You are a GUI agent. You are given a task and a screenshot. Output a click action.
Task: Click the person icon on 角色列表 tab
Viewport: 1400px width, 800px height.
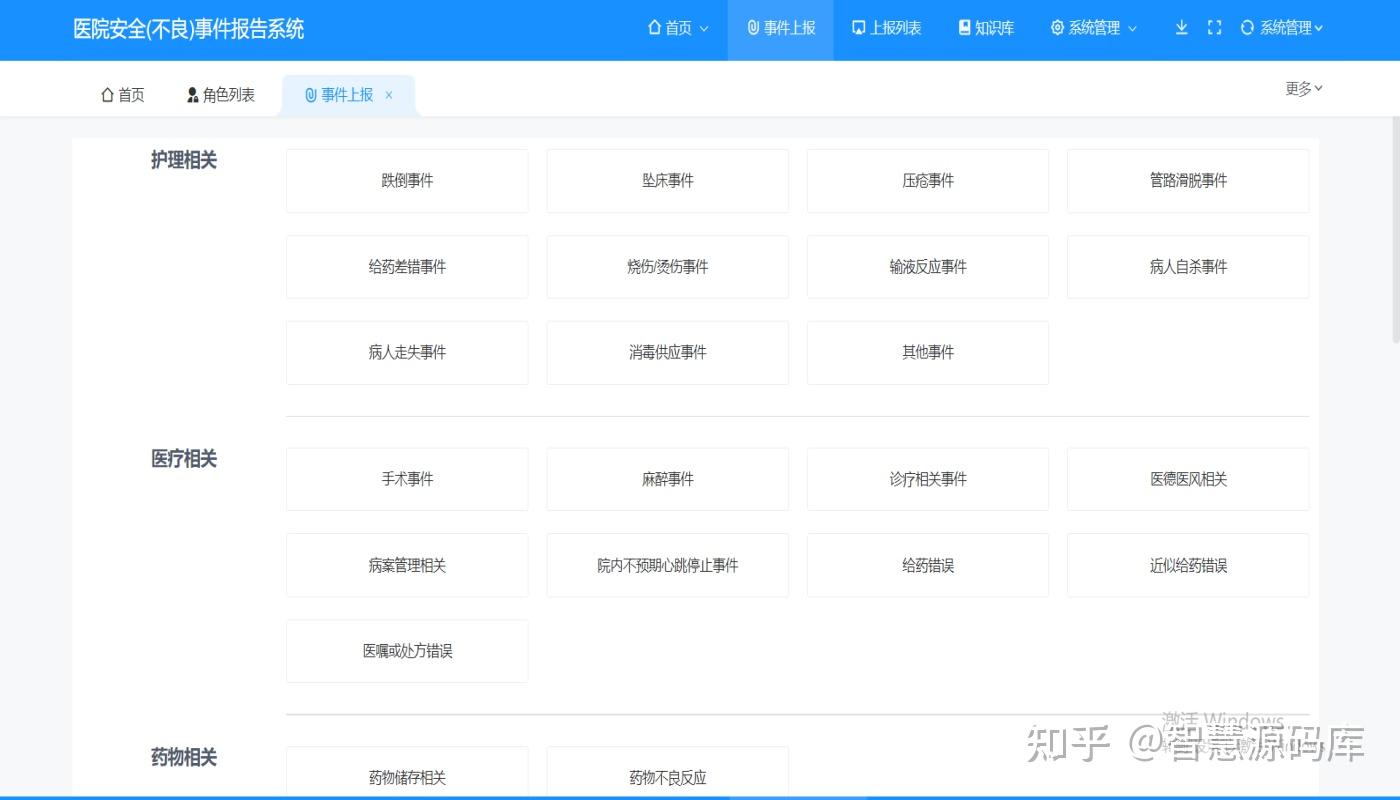193,95
